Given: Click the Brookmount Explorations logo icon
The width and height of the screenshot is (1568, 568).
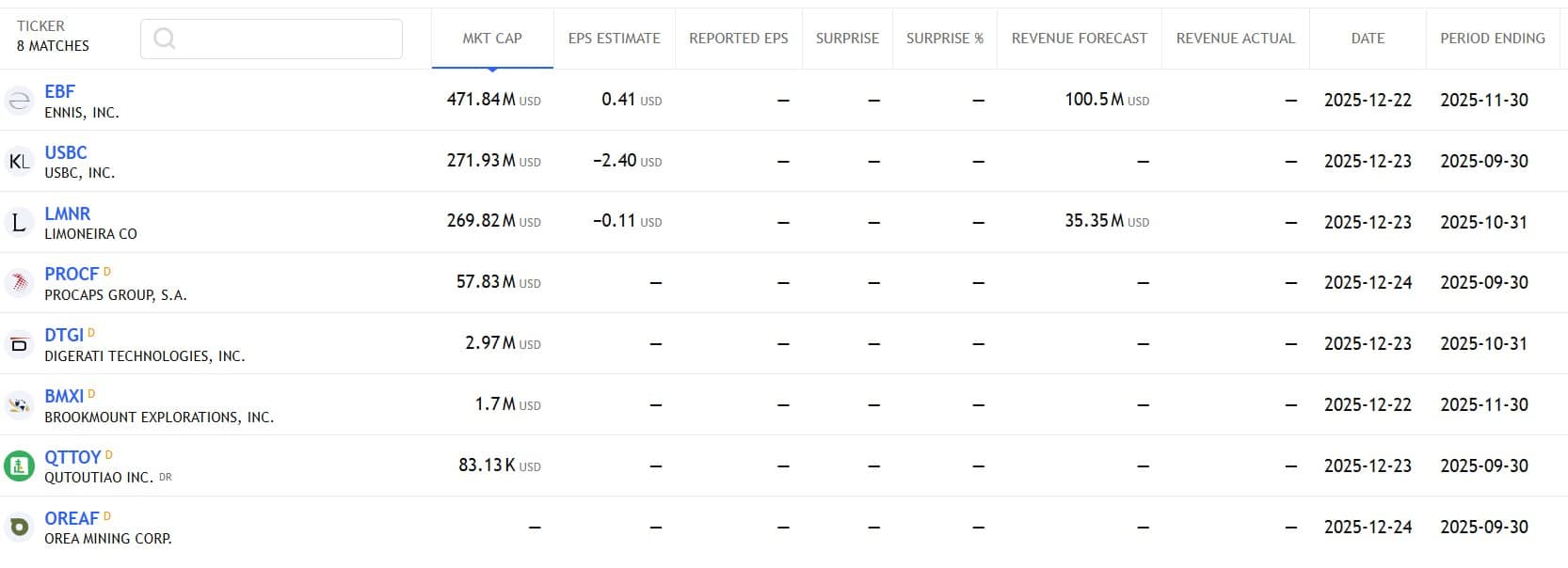Looking at the screenshot, I should (x=19, y=405).
